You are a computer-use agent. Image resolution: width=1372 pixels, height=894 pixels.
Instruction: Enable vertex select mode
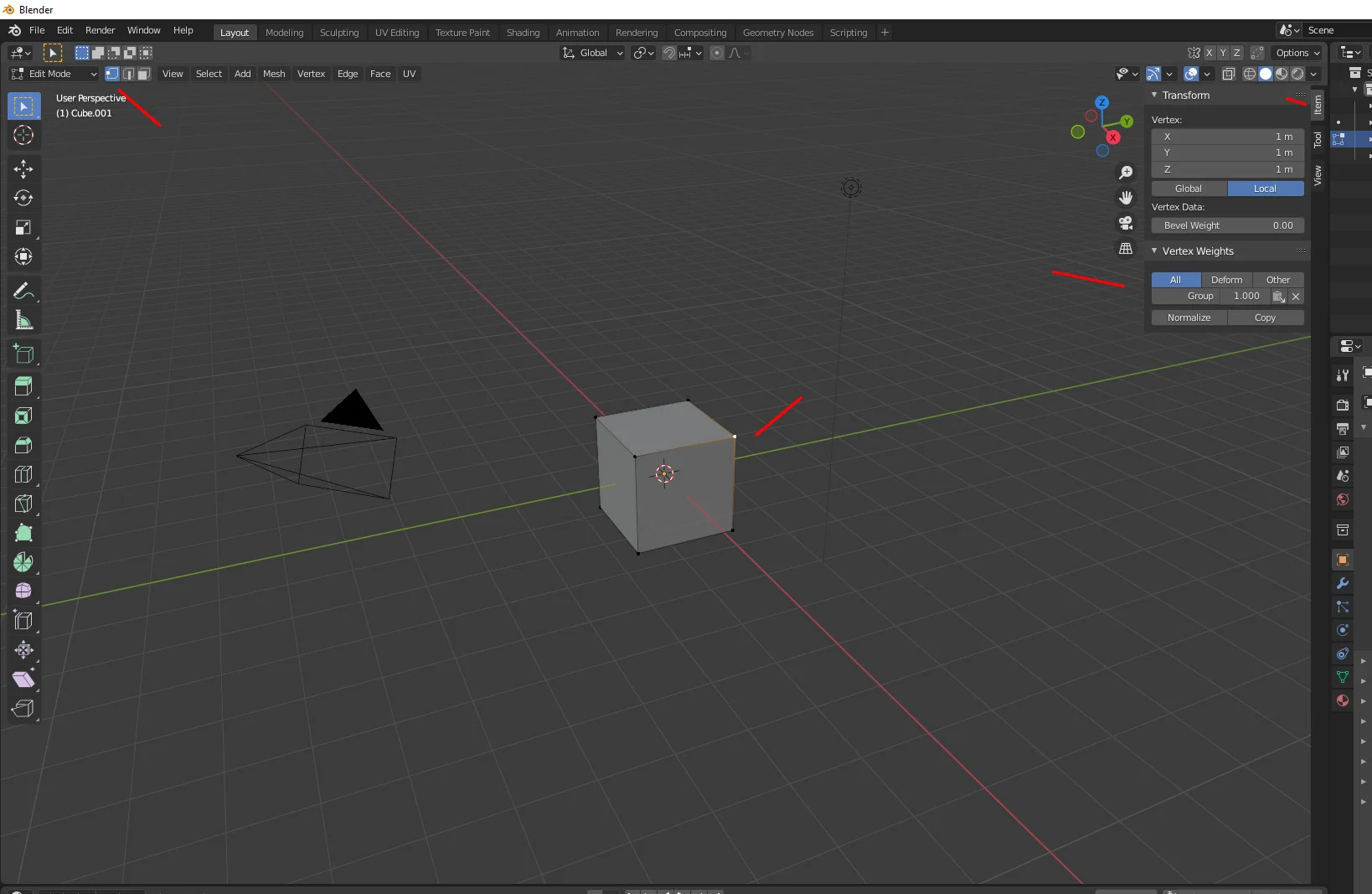(x=112, y=74)
